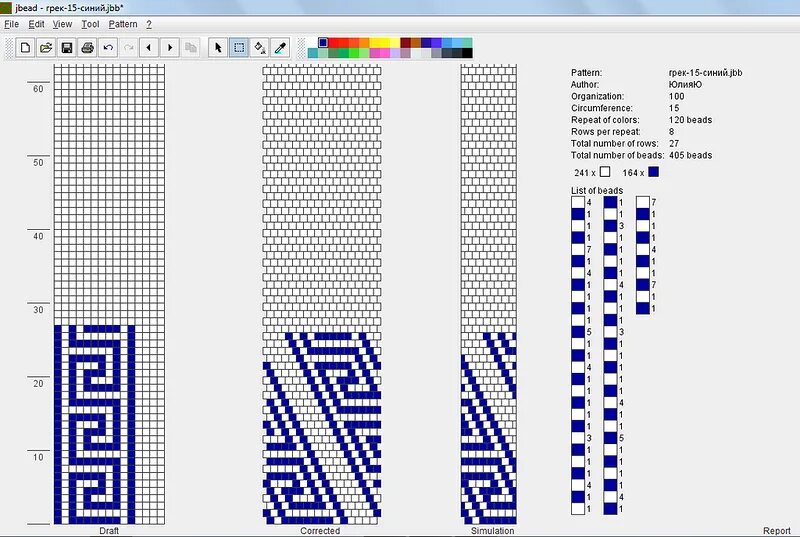The height and width of the screenshot is (537, 800).
Task: Click row marker 60 on the draft ruler
Action: 38,89
